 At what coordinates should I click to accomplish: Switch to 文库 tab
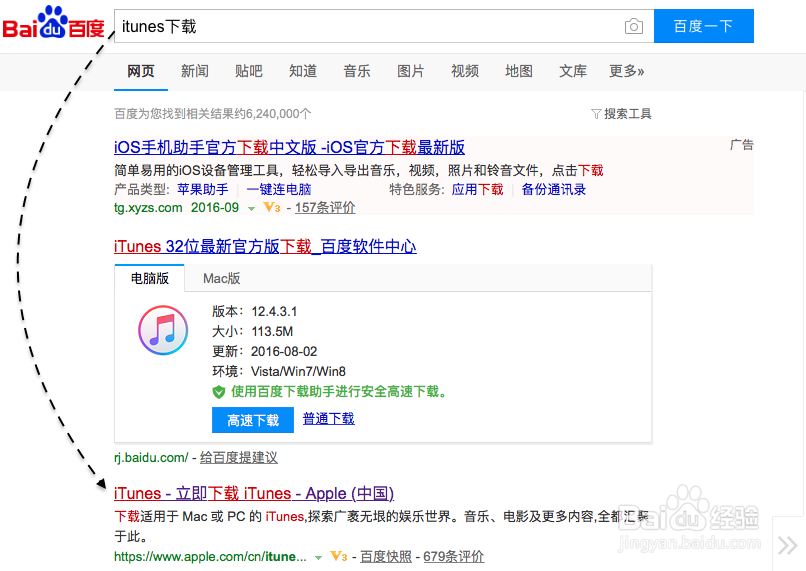coord(573,71)
